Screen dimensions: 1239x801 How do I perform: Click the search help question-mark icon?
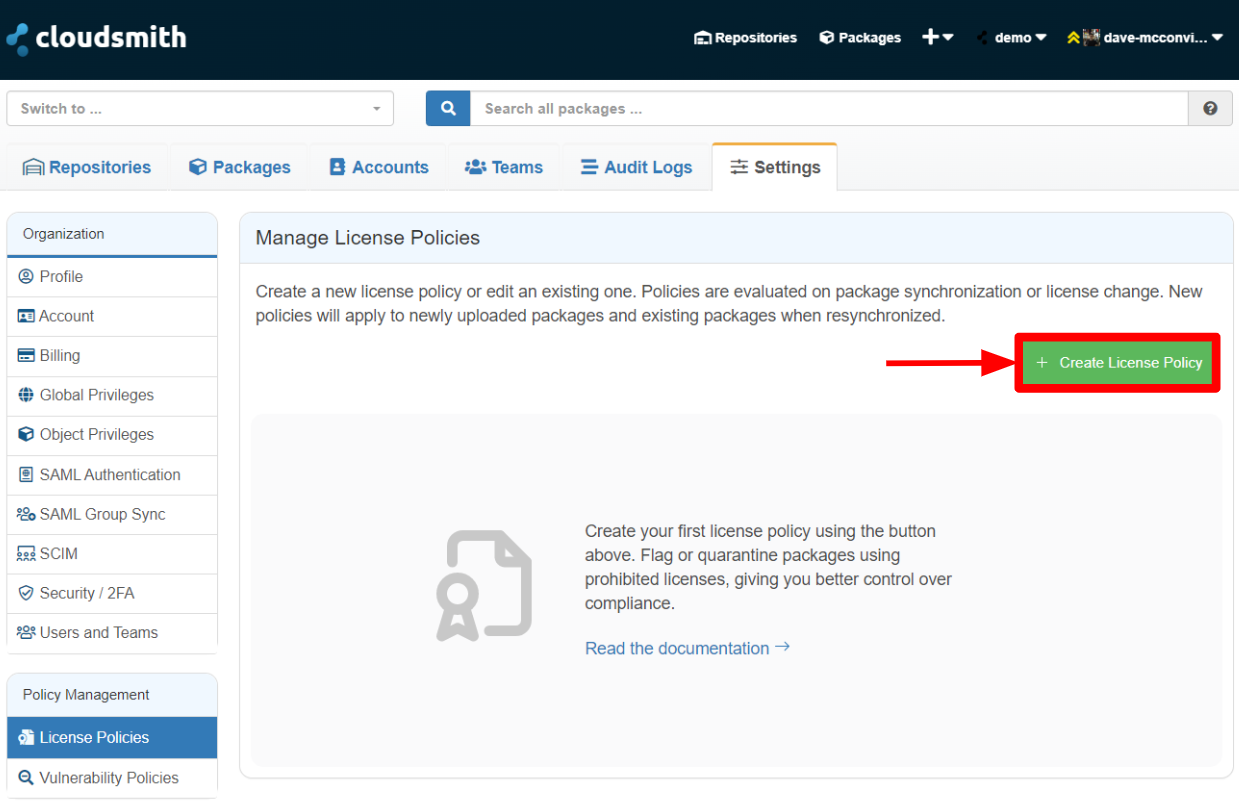pyautogui.click(x=1211, y=109)
